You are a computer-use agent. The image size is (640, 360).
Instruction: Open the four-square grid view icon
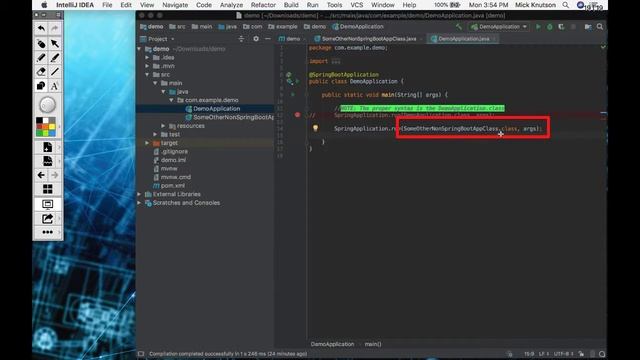pos(47,189)
